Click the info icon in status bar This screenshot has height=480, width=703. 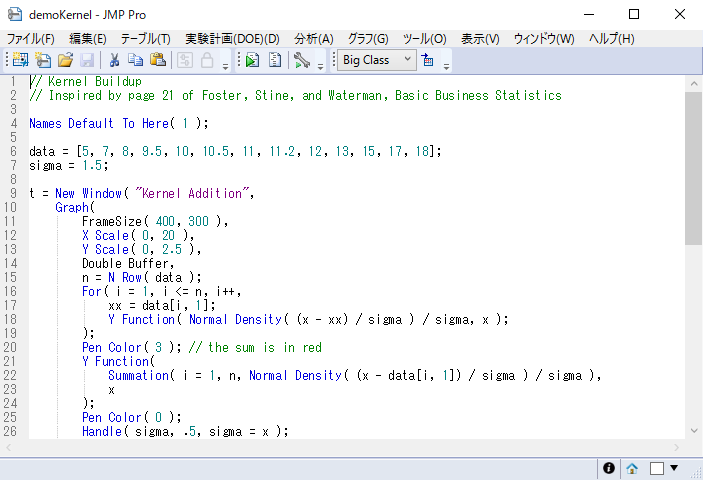click(x=609, y=467)
